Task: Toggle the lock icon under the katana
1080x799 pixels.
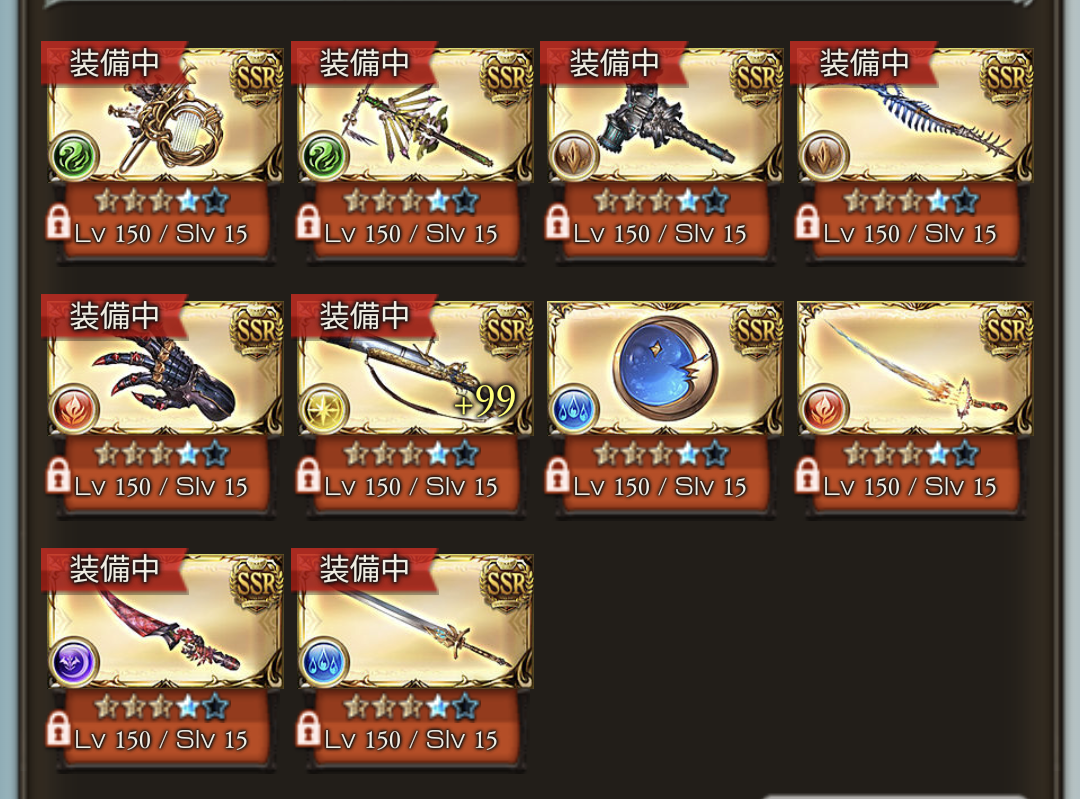Action: click(308, 727)
